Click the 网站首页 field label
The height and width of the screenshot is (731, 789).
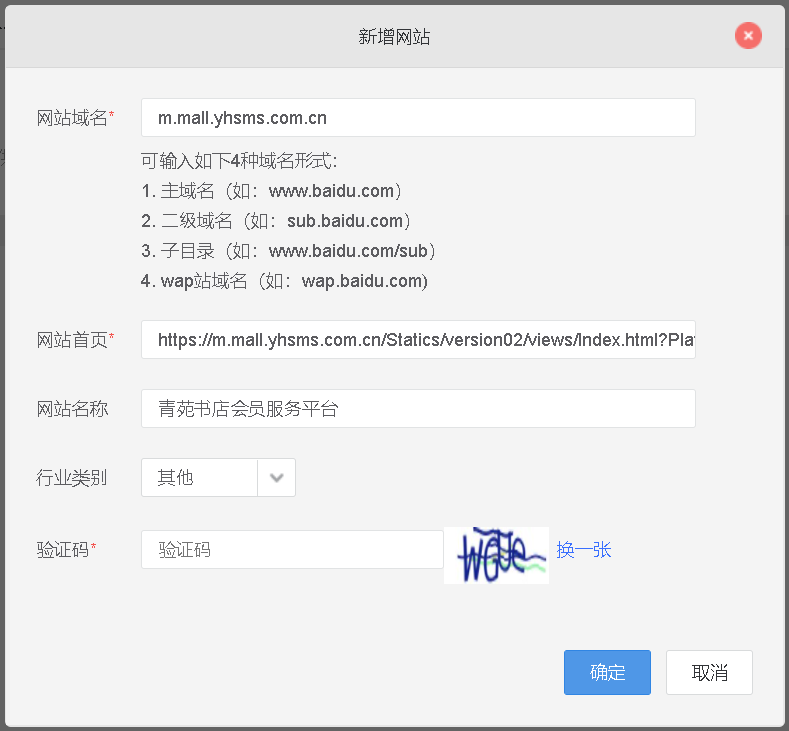coord(72,340)
